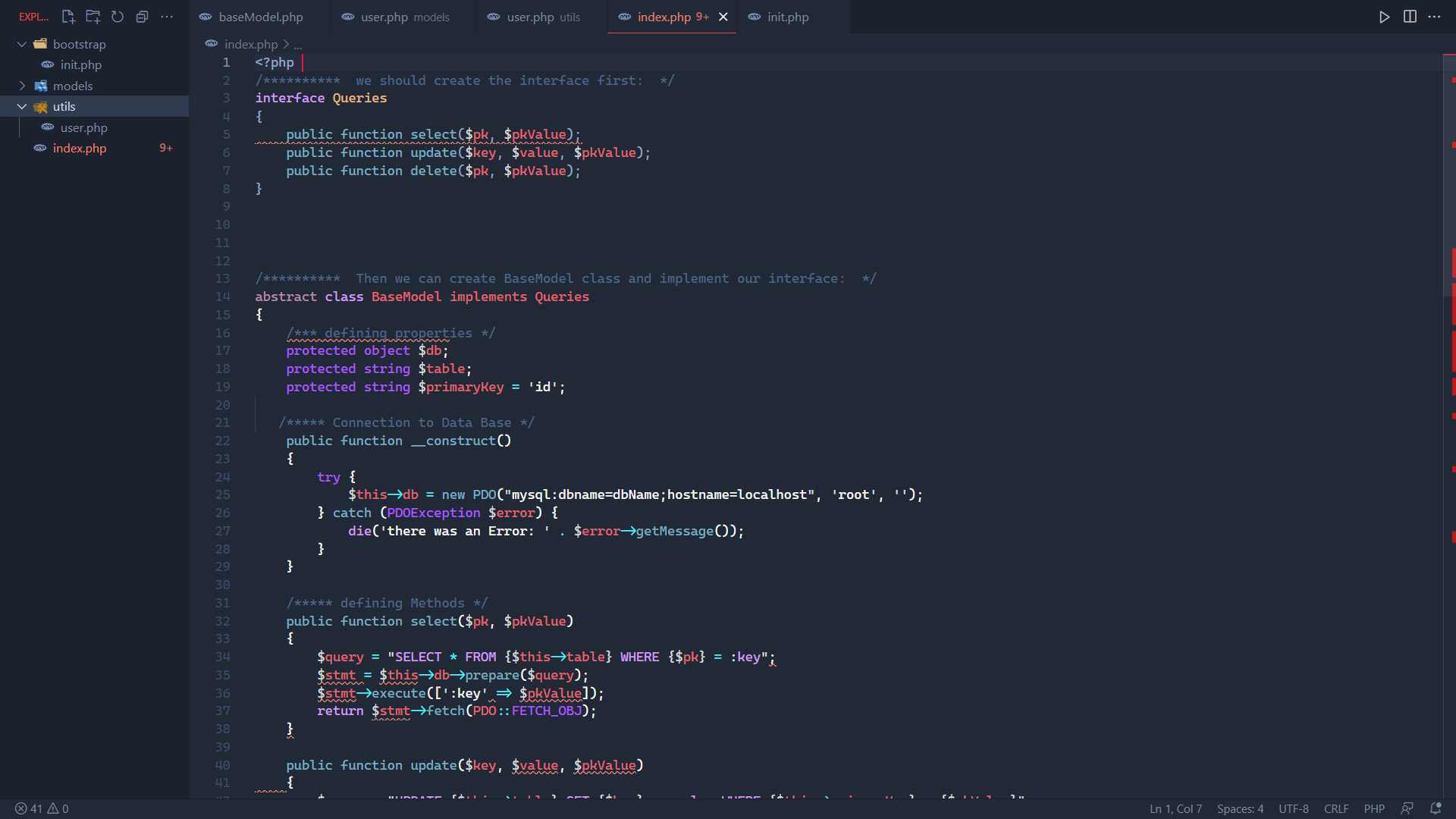
Task: Click the New File icon in Explorer
Action: coord(68,17)
